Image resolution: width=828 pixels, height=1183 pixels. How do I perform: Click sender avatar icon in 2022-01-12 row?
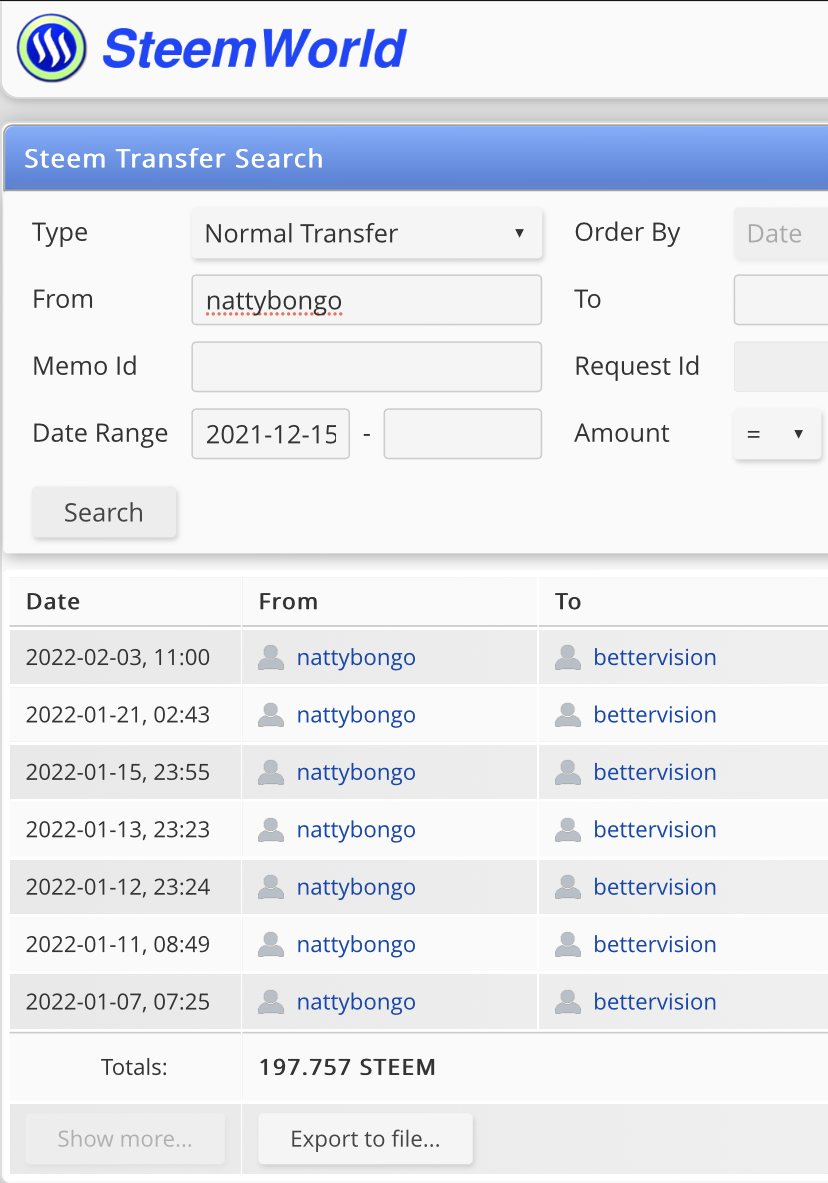click(270, 887)
